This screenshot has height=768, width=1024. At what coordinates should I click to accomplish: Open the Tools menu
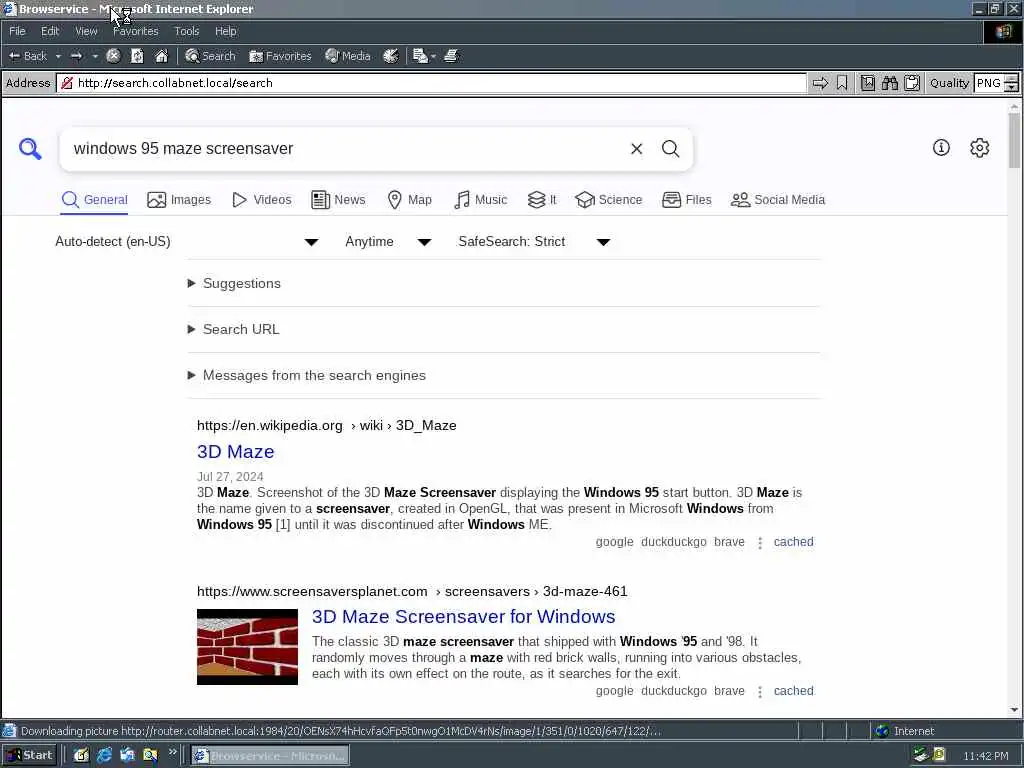tap(187, 31)
